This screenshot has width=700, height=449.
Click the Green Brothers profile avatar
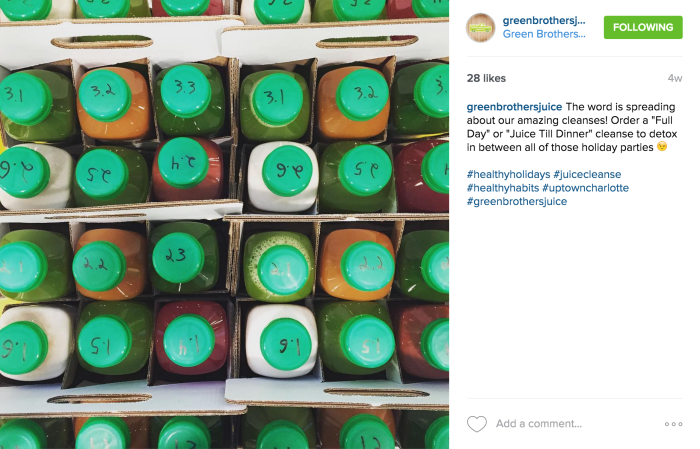[480, 28]
